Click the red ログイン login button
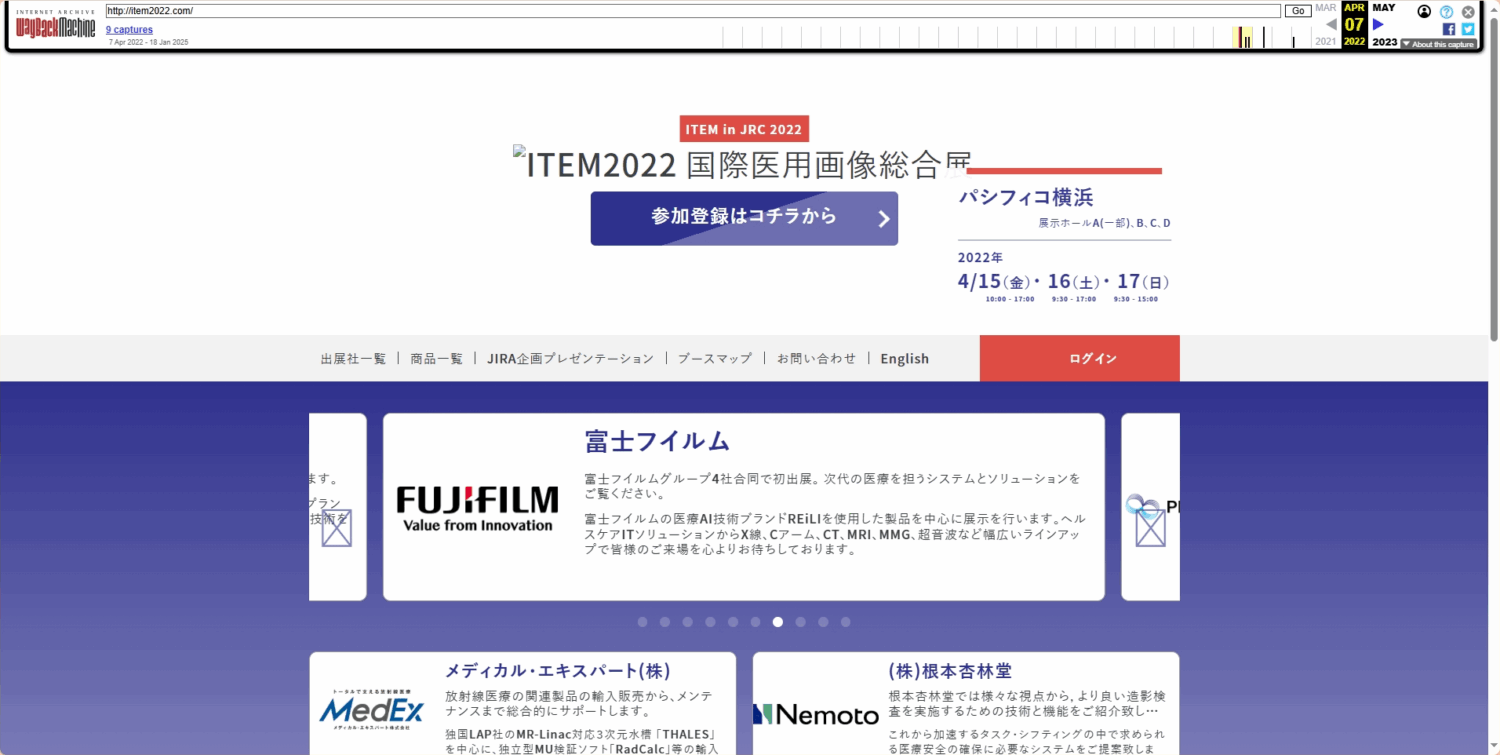This screenshot has width=1500, height=755. pos(1080,358)
